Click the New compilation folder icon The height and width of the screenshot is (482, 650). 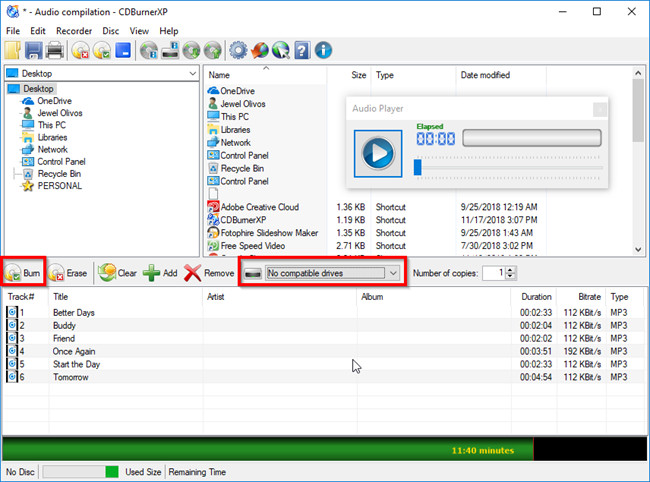click(x=13, y=50)
